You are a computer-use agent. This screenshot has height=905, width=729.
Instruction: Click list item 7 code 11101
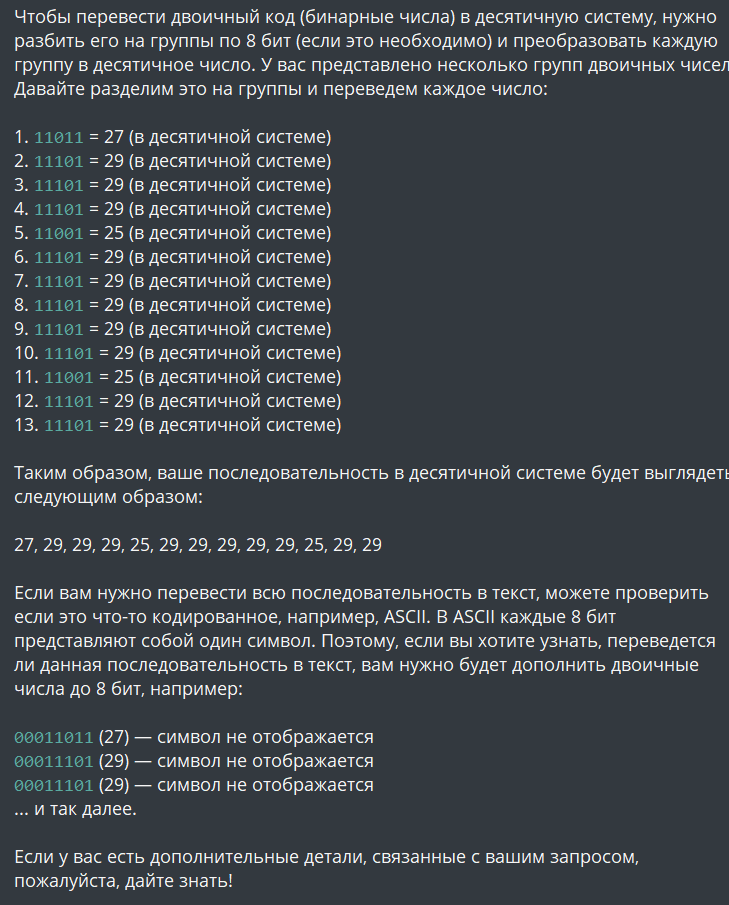click(59, 281)
